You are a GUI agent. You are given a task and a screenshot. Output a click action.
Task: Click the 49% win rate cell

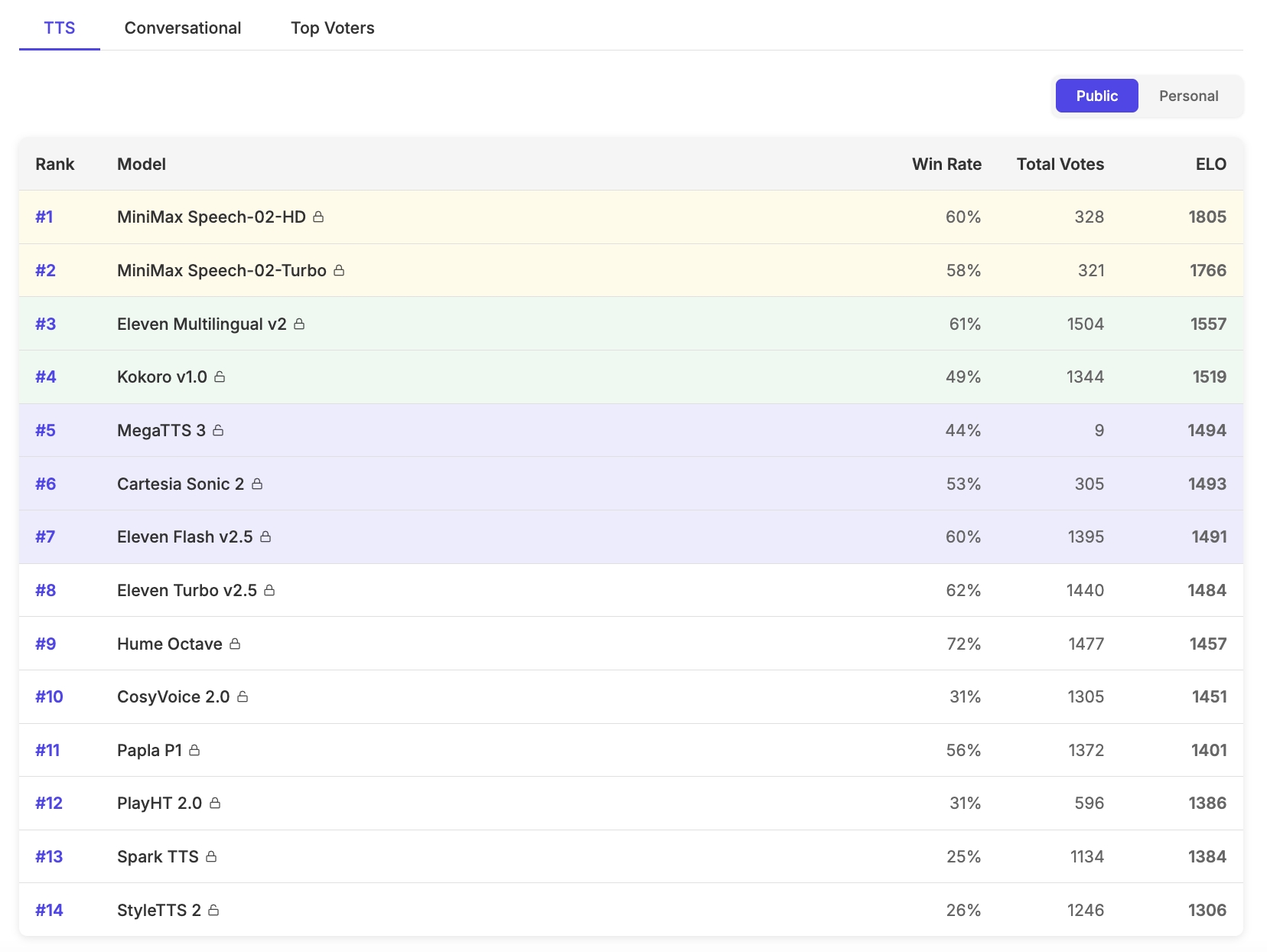pos(963,377)
